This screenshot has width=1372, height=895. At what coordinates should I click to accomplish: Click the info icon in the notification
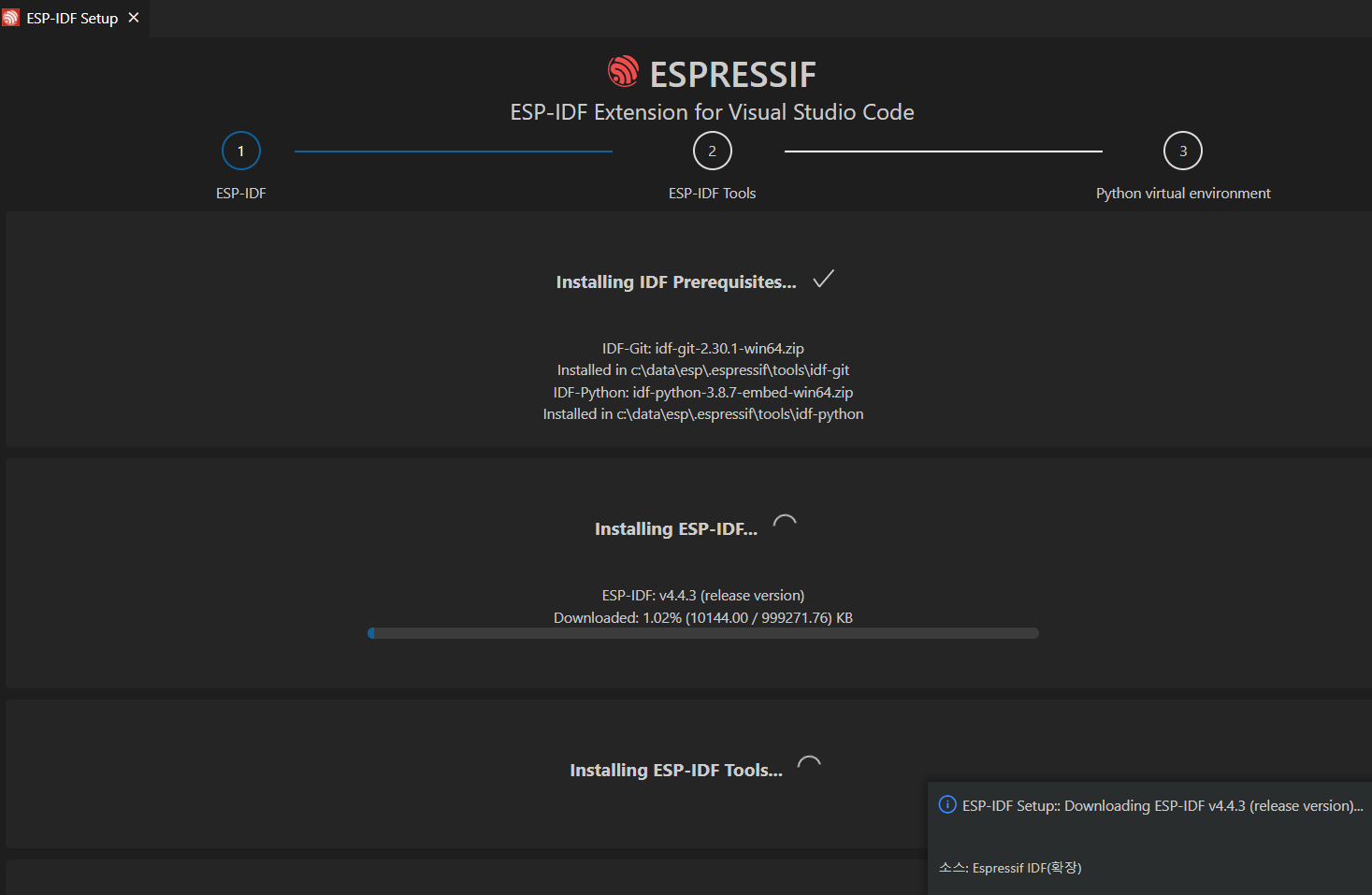pyautogui.click(x=947, y=804)
